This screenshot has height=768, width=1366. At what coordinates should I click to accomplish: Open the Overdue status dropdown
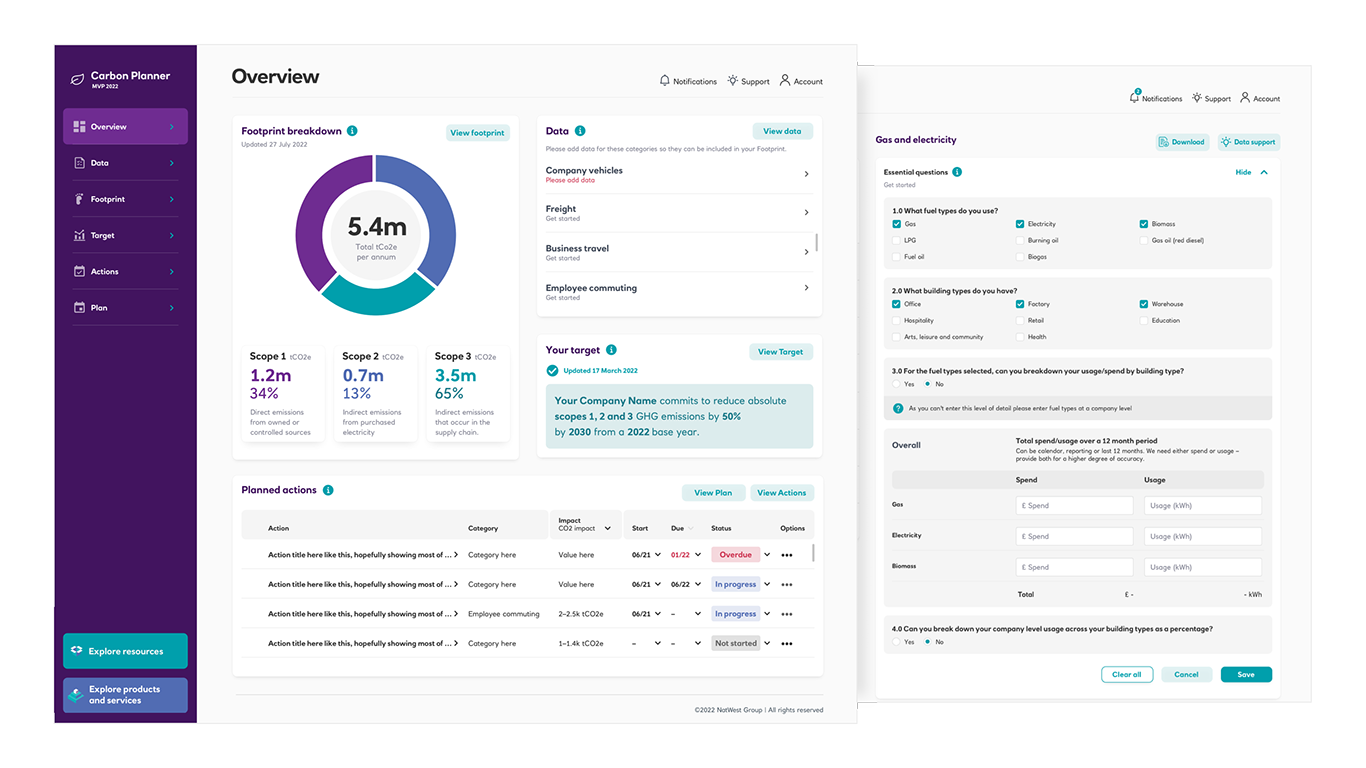[x=767, y=555]
